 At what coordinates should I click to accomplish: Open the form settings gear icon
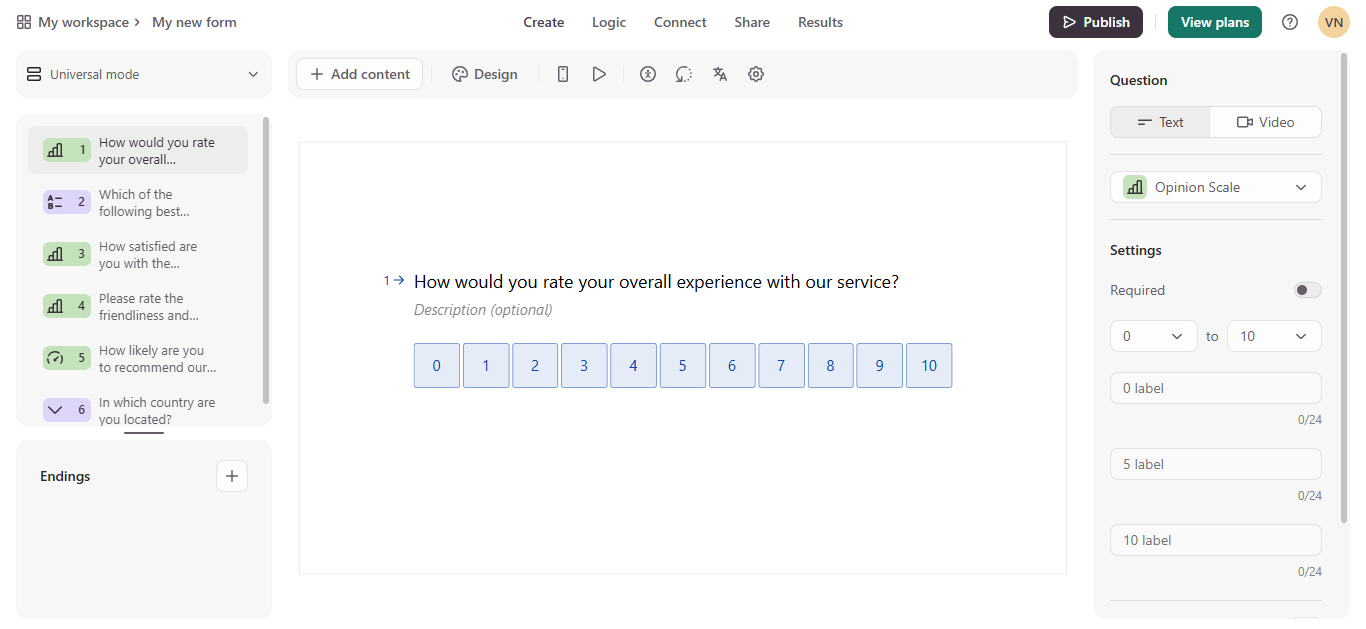[x=756, y=73]
